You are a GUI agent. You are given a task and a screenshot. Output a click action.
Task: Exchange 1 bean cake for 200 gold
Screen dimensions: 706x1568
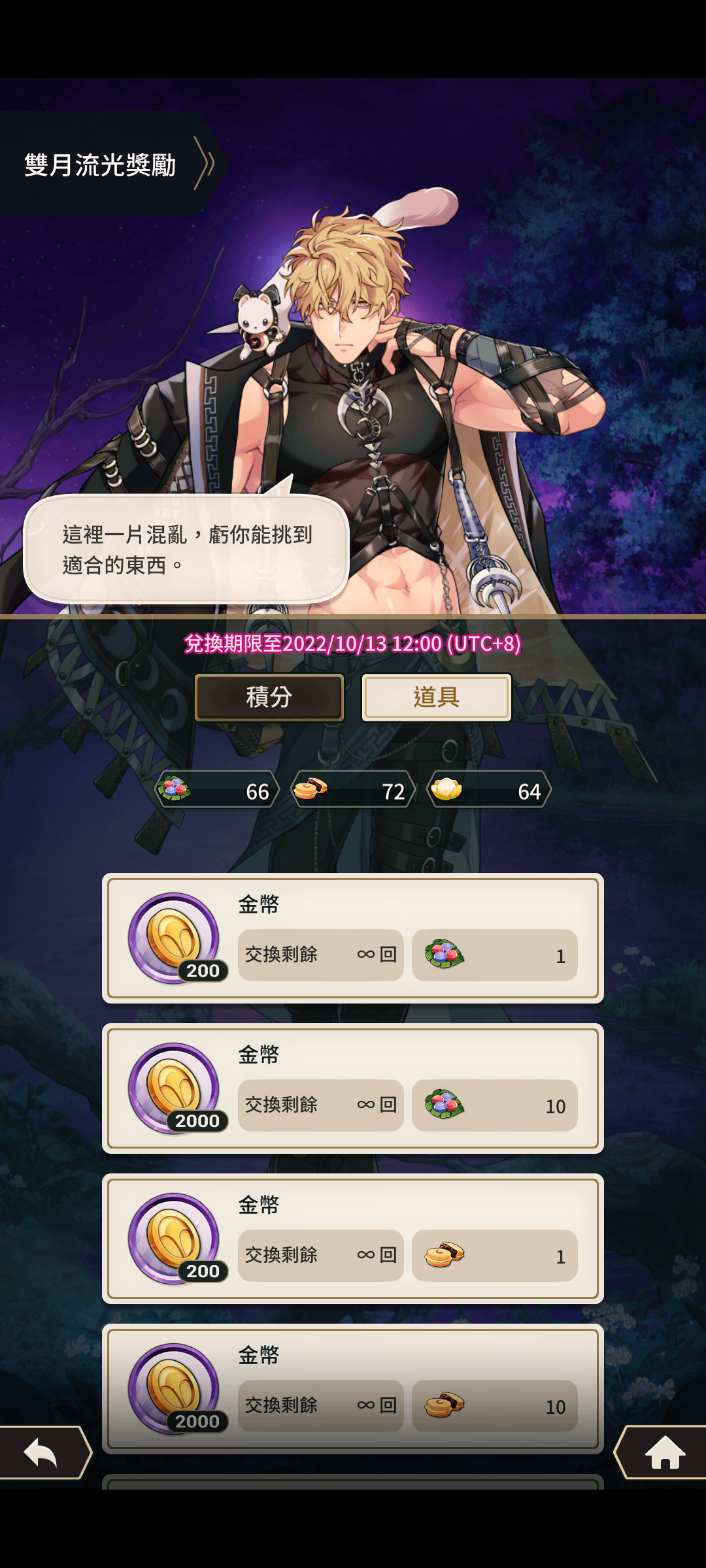pyautogui.click(x=495, y=1256)
